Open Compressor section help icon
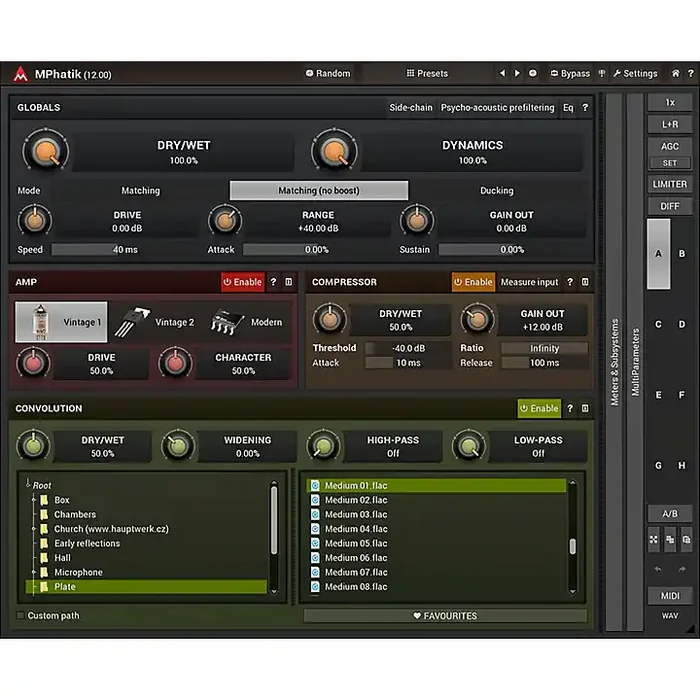This screenshot has height=700, width=700. 570,282
